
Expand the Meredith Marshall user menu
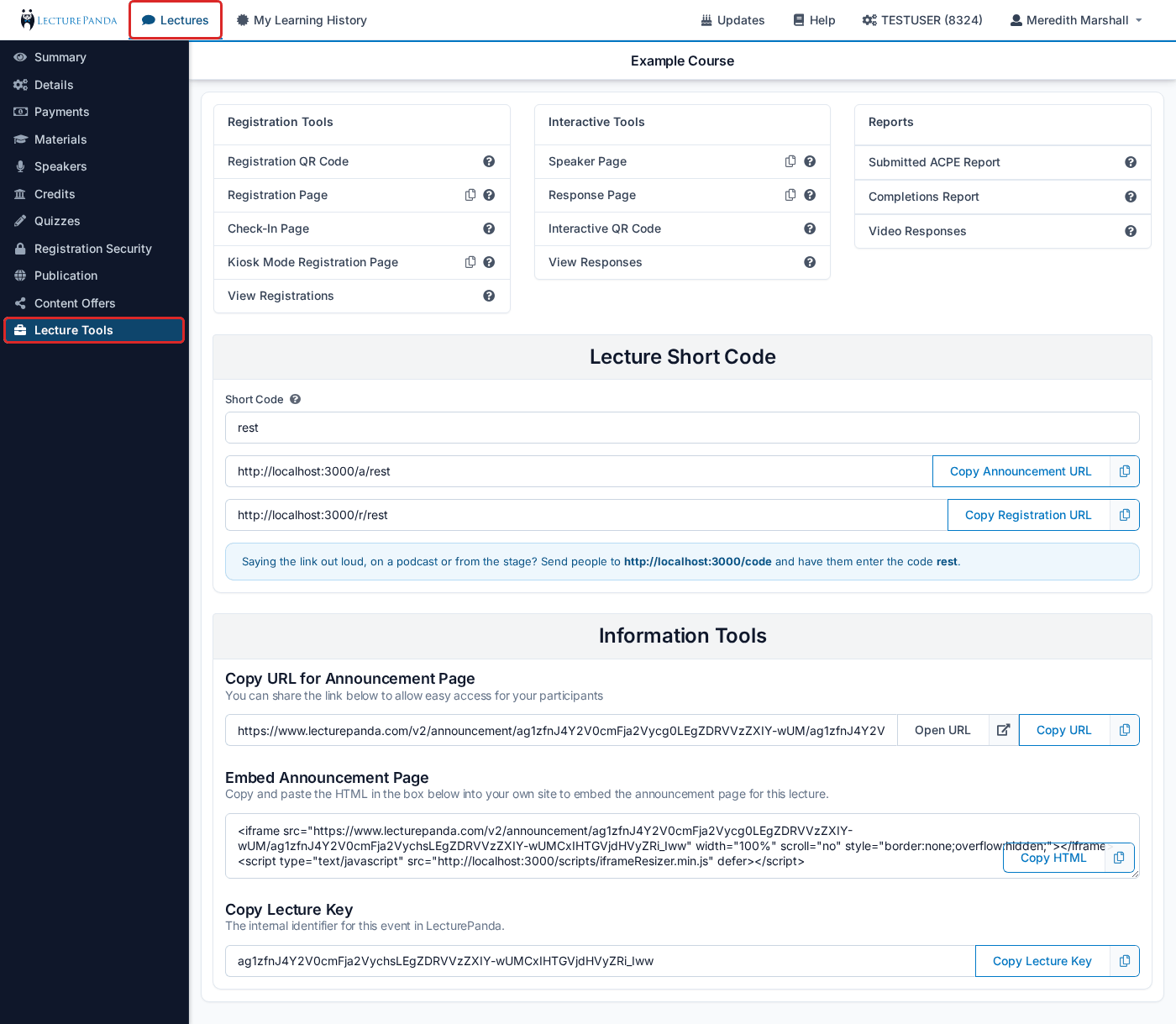pyautogui.click(x=1076, y=20)
